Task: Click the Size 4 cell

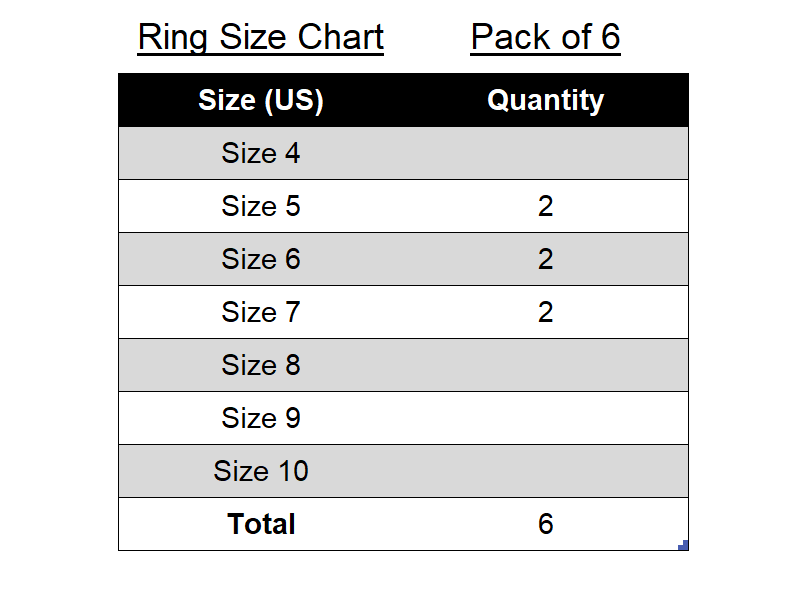Action: point(261,154)
